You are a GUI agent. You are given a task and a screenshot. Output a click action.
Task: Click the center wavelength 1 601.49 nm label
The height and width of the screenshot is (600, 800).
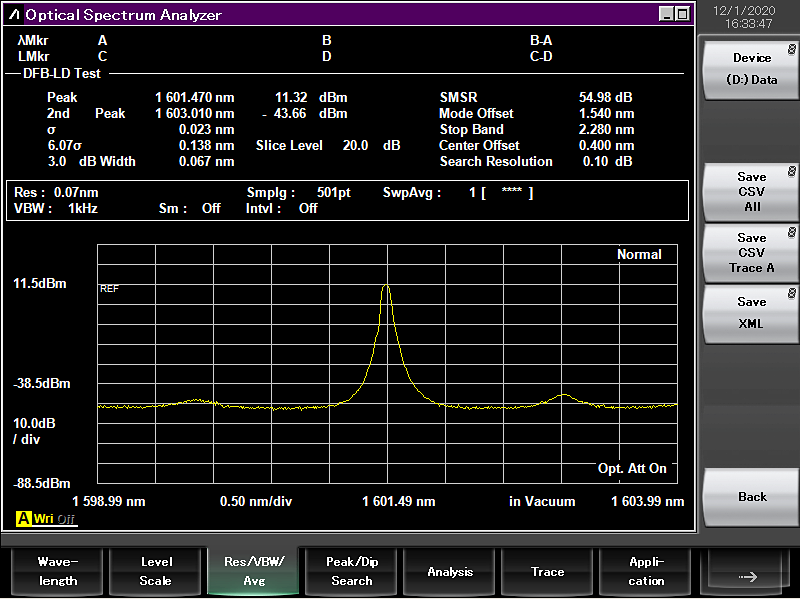click(398, 501)
